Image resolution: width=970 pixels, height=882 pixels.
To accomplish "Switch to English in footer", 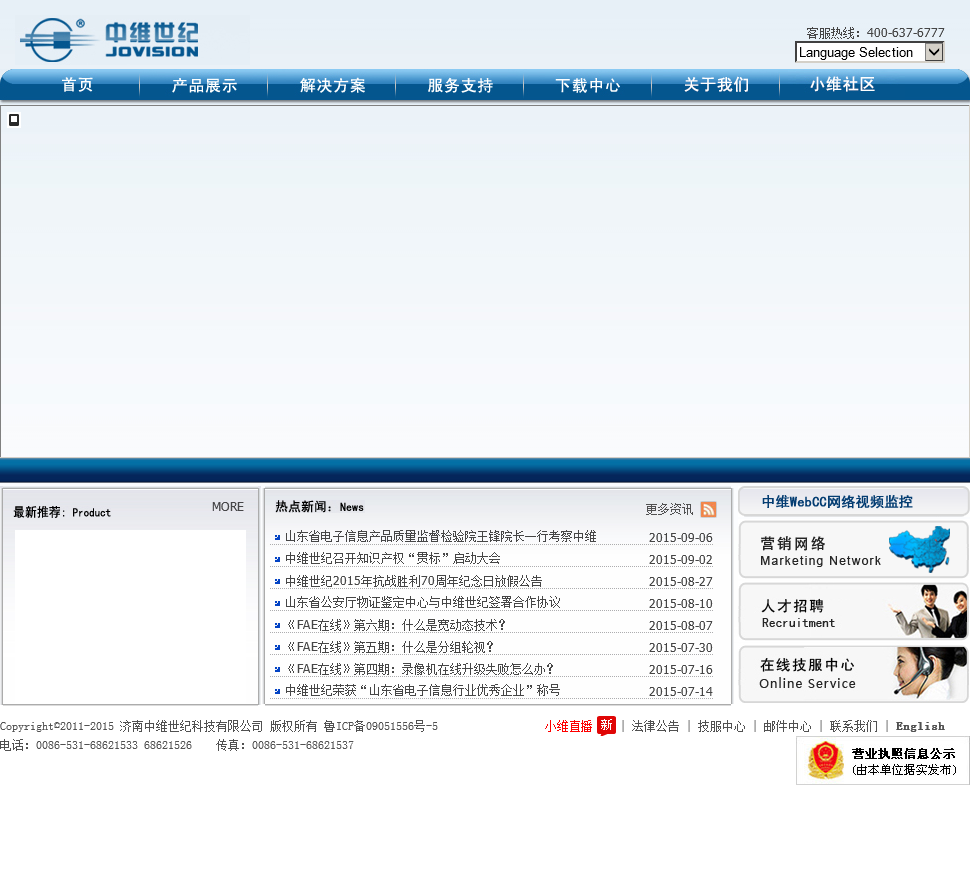I will coord(920,726).
